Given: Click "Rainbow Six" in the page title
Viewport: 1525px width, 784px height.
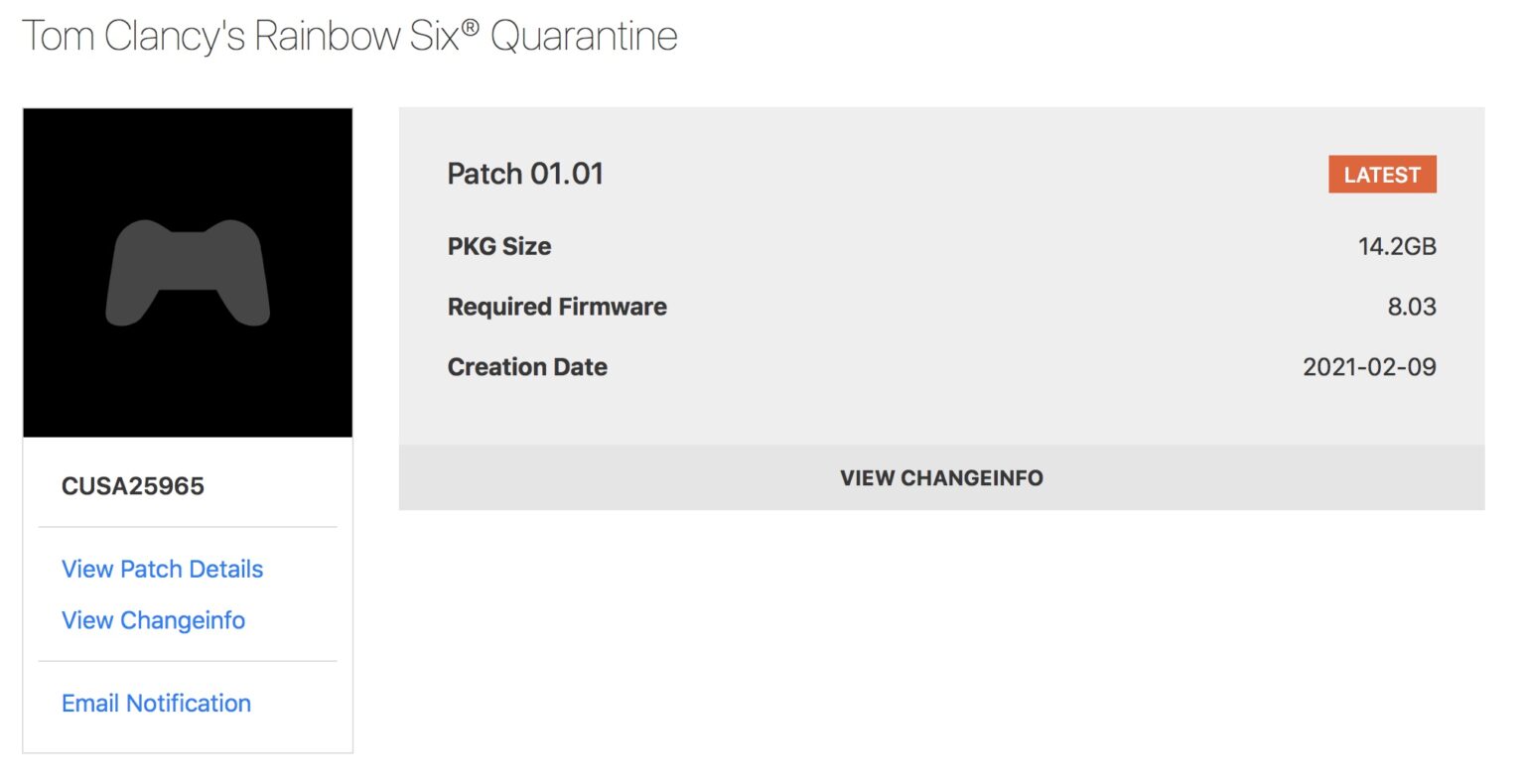Looking at the screenshot, I should [357, 37].
